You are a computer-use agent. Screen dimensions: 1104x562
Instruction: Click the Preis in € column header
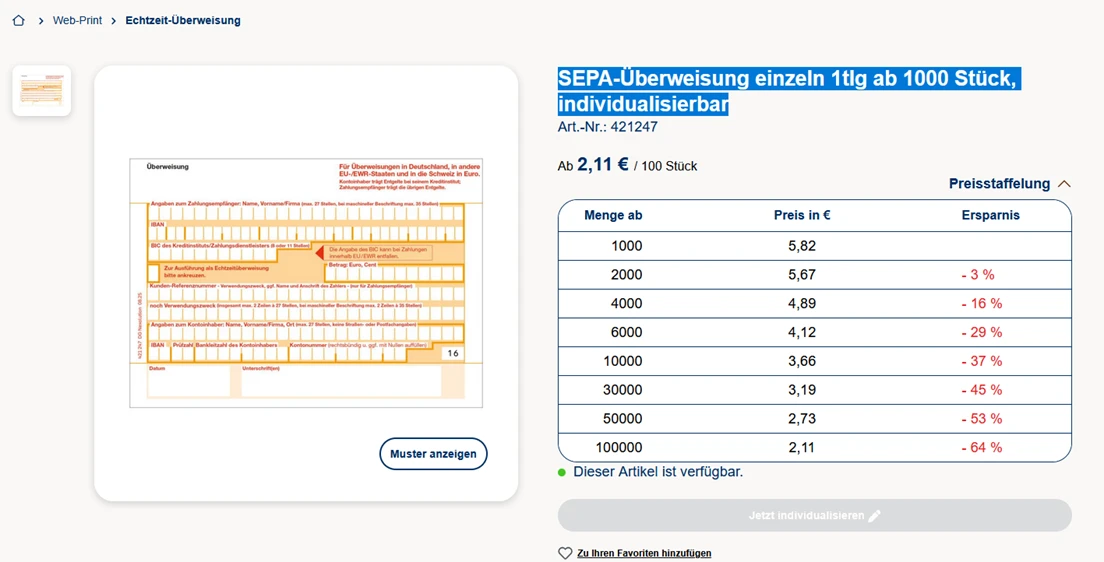(x=802, y=215)
